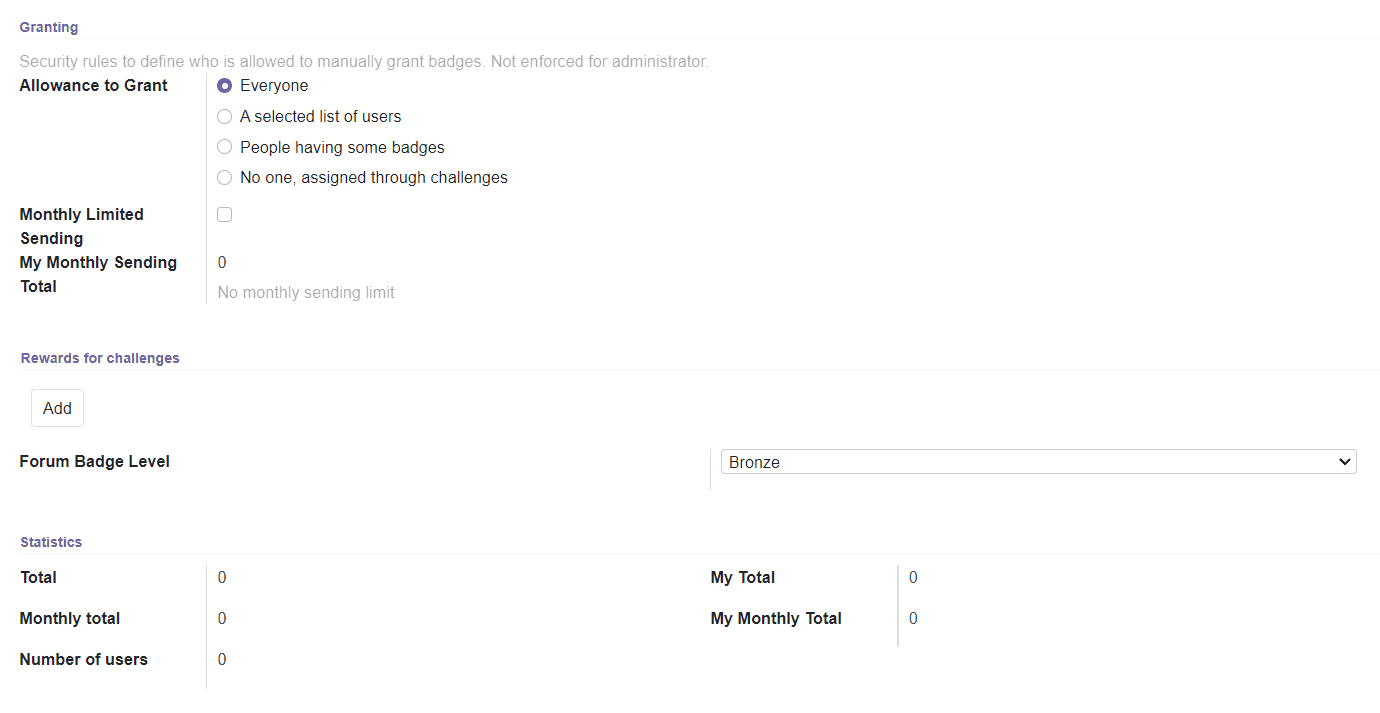Image resolution: width=1380 pixels, height=713 pixels.
Task: Click the Add button under Rewards
Action: 57,408
